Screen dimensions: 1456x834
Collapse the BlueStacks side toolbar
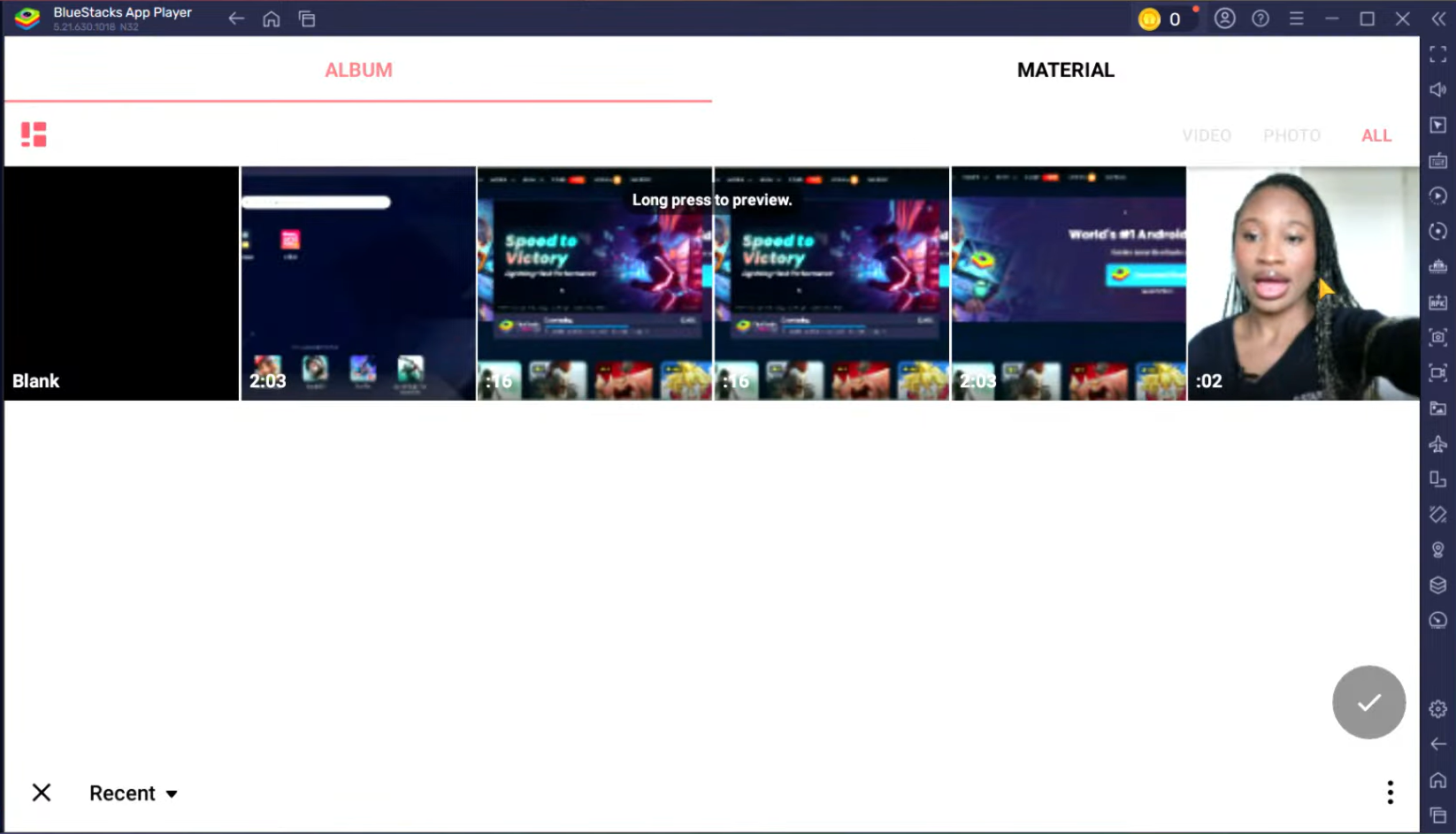tap(1438, 19)
